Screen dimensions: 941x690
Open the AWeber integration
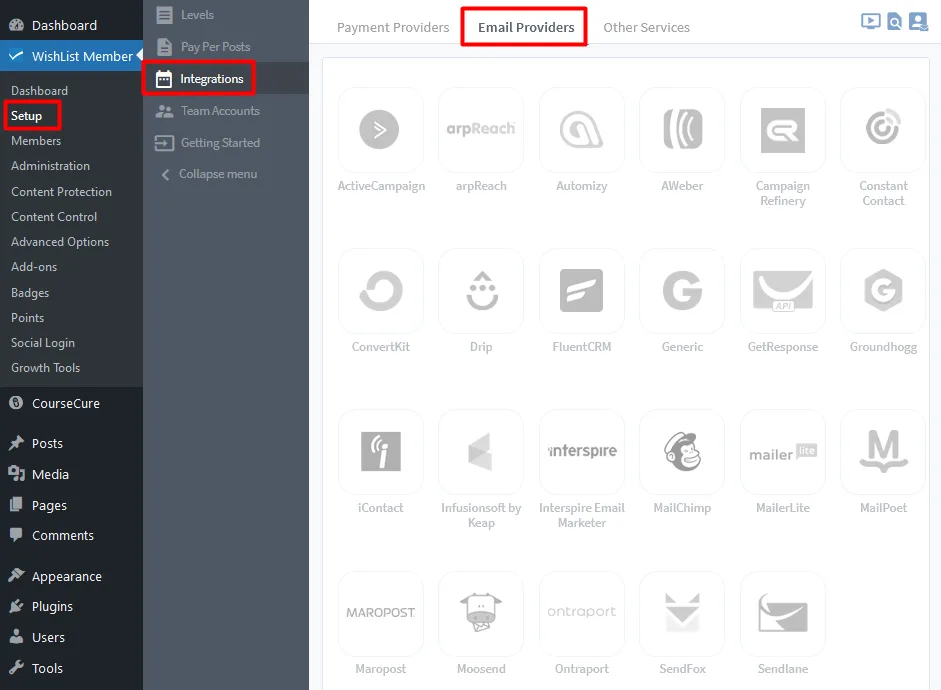coord(682,130)
